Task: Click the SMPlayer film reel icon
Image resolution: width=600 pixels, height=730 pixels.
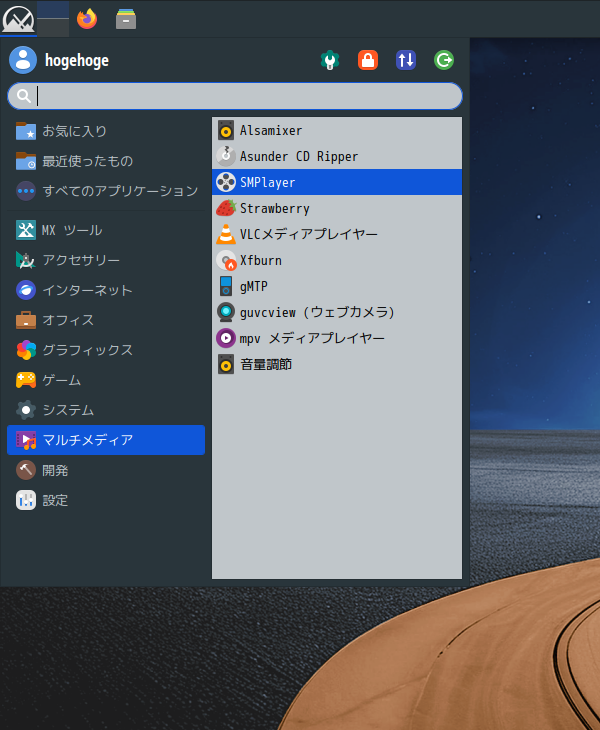Action: point(226,182)
